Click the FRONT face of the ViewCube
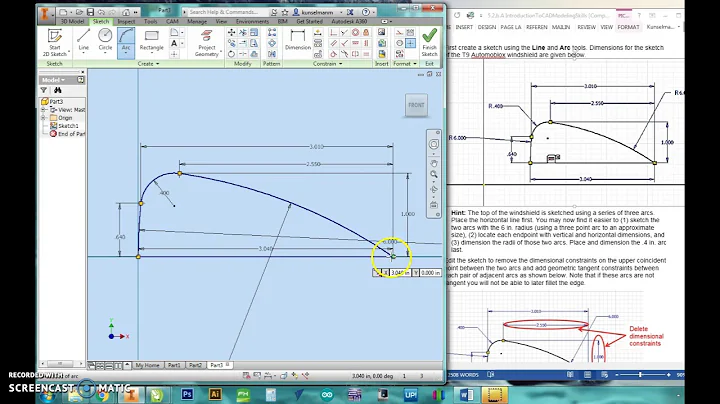The height and width of the screenshot is (404, 720). [416, 105]
